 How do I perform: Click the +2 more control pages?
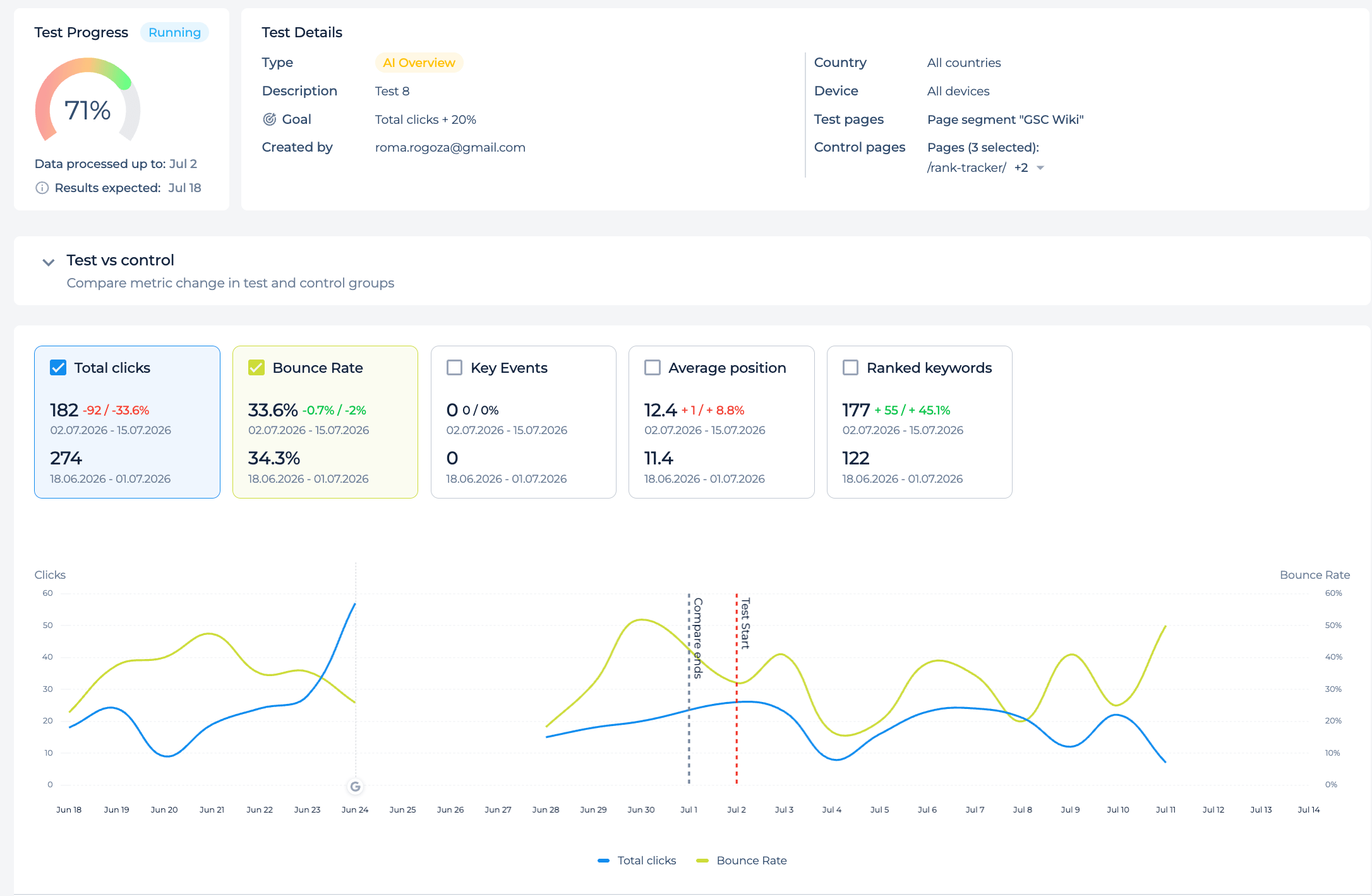click(x=1021, y=167)
